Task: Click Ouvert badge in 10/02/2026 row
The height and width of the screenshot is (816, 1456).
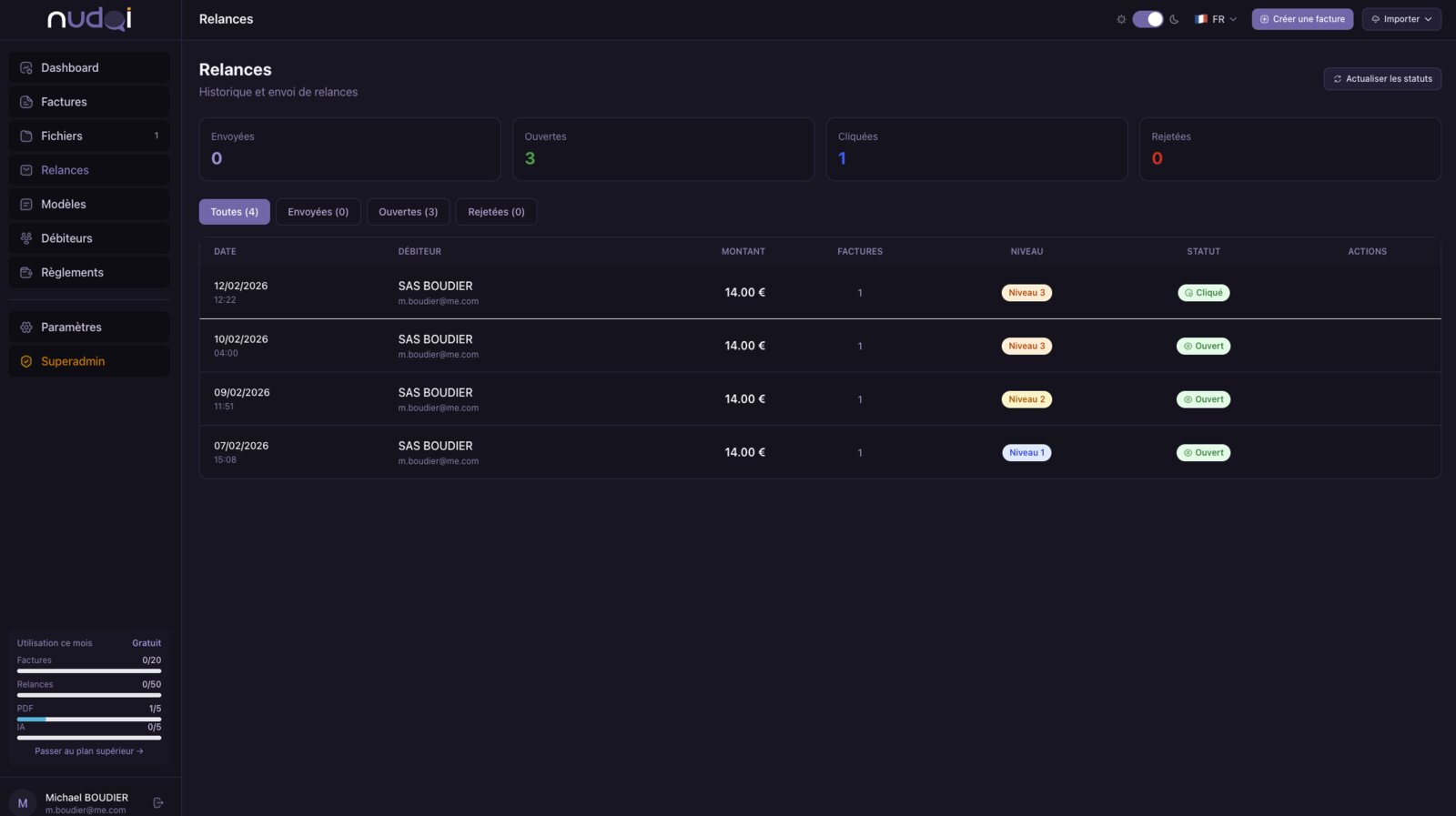Action: (1203, 347)
